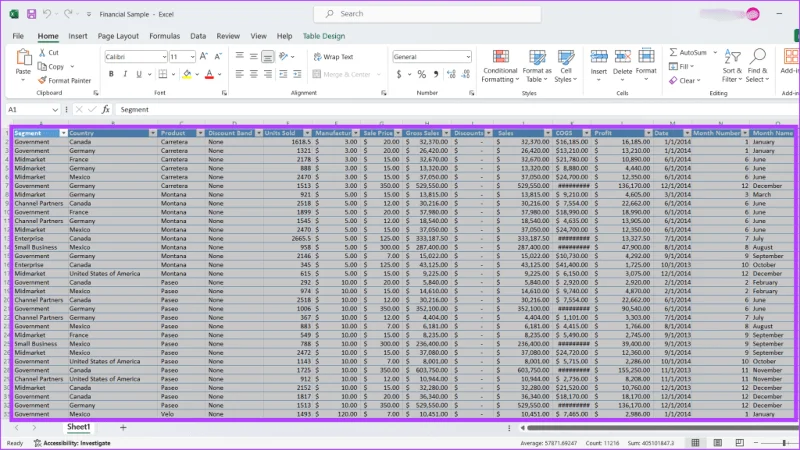800x450 pixels.
Task: Copy the selected cells
Action: click(51, 66)
